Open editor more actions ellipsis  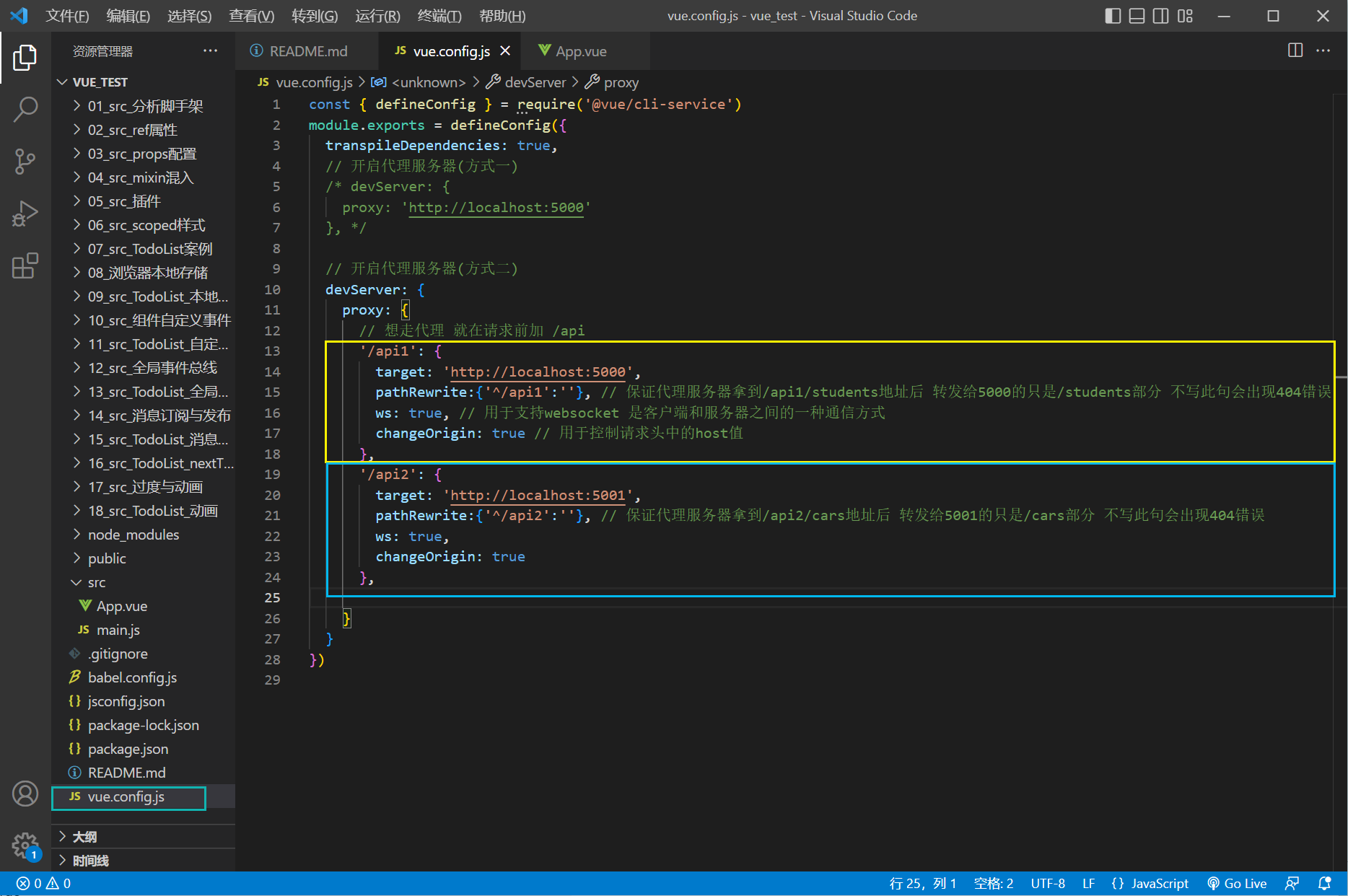[x=1323, y=50]
